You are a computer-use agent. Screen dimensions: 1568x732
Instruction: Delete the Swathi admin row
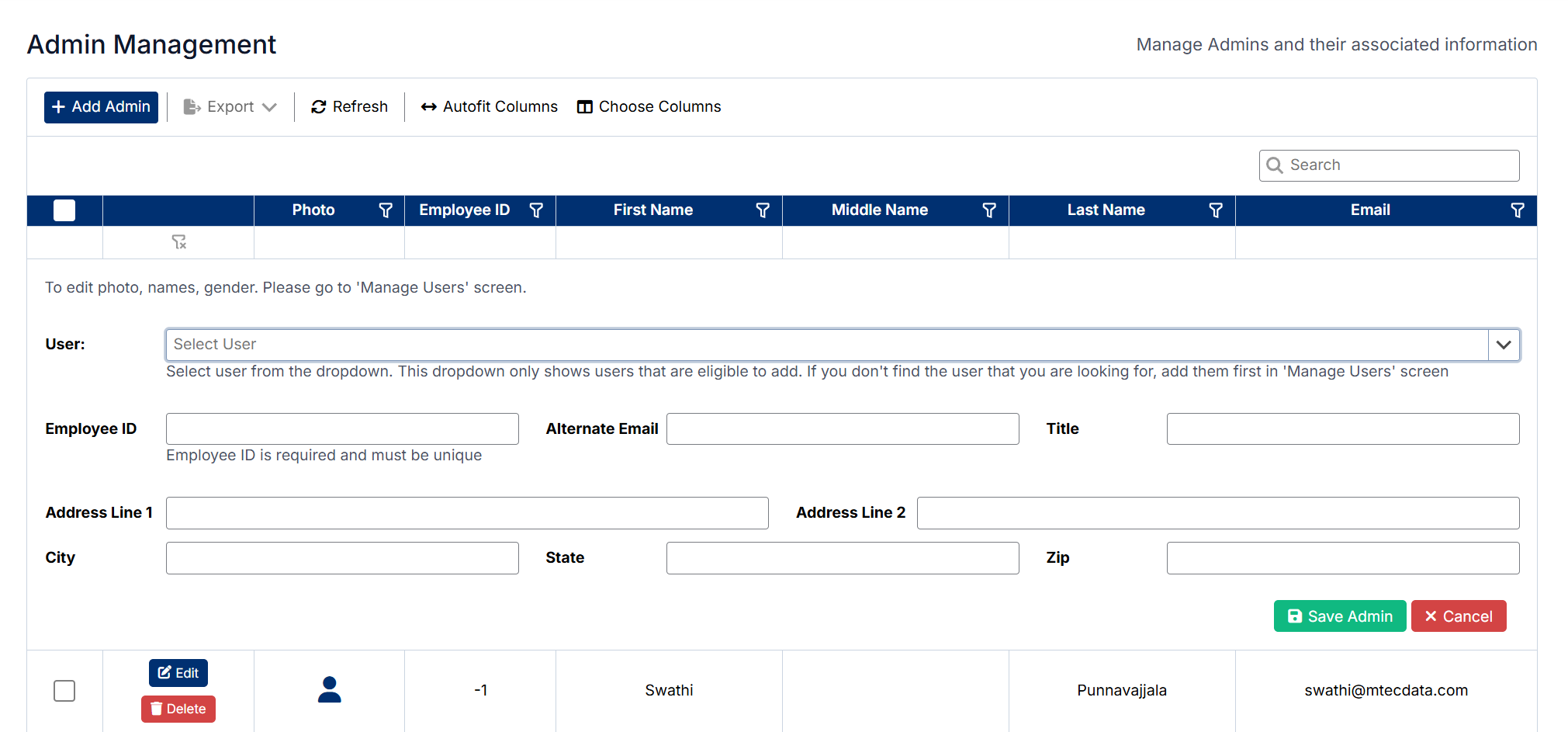[x=178, y=709]
